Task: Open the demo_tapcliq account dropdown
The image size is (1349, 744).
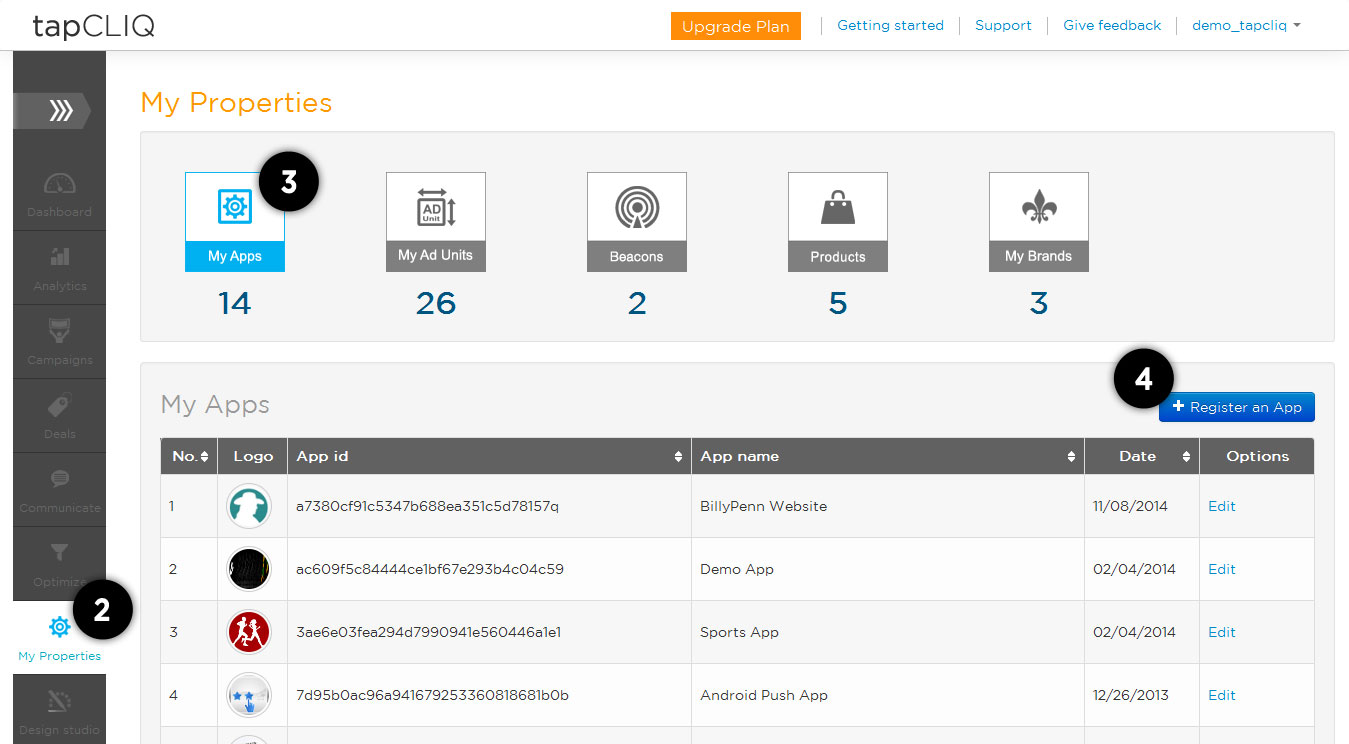Action: tap(1246, 25)
